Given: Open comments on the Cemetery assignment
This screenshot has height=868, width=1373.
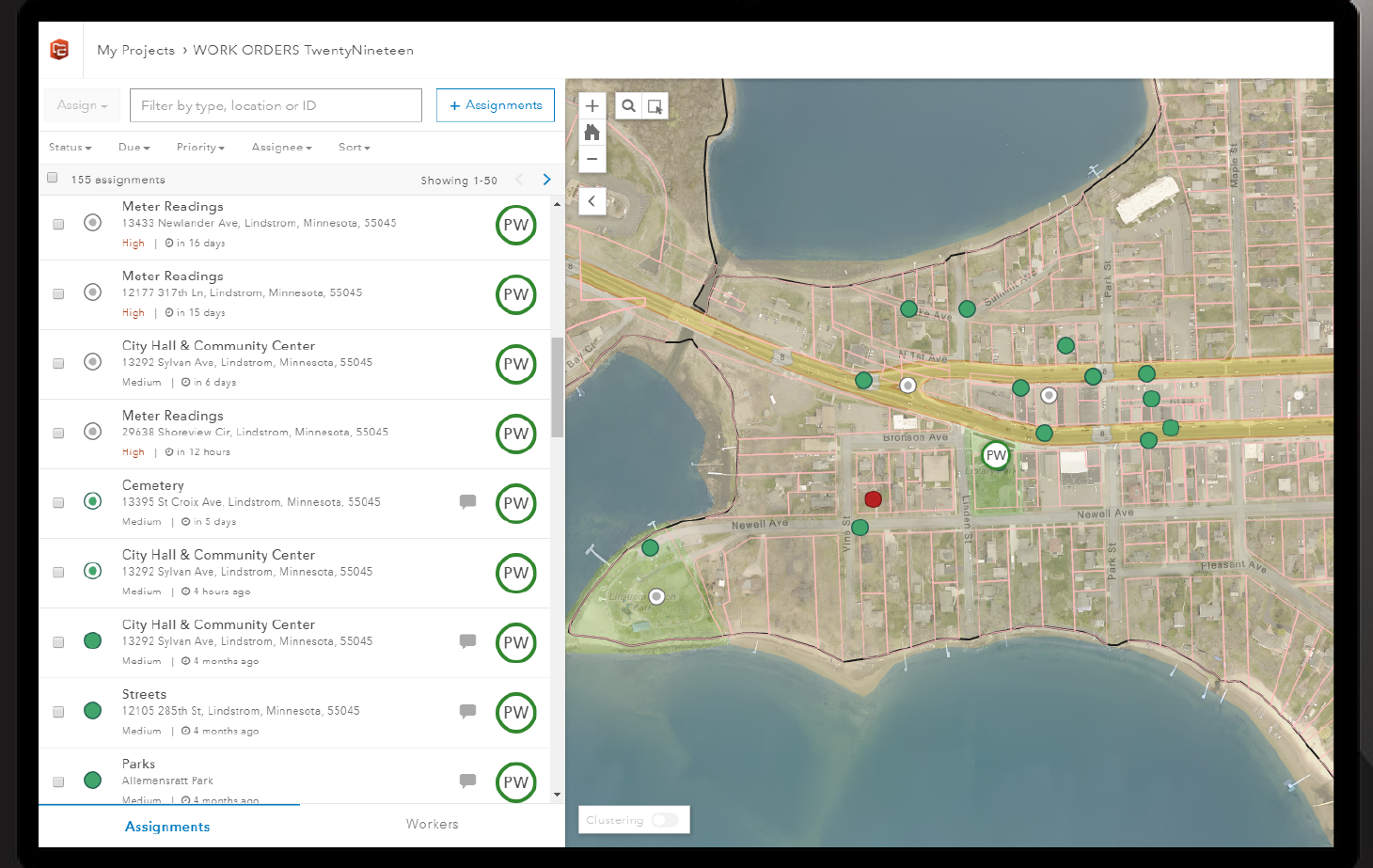Looking at the screenshot, I should 467,501.
